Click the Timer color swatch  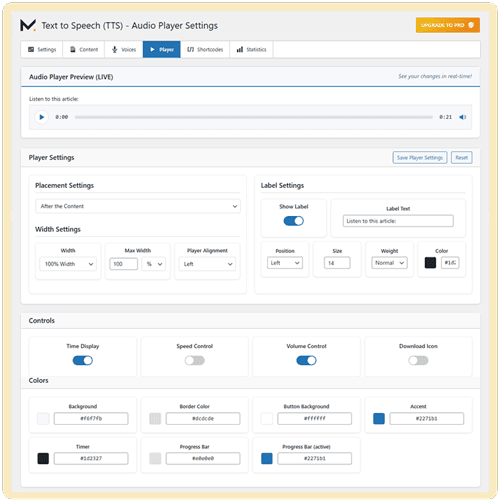coord(43,459)
